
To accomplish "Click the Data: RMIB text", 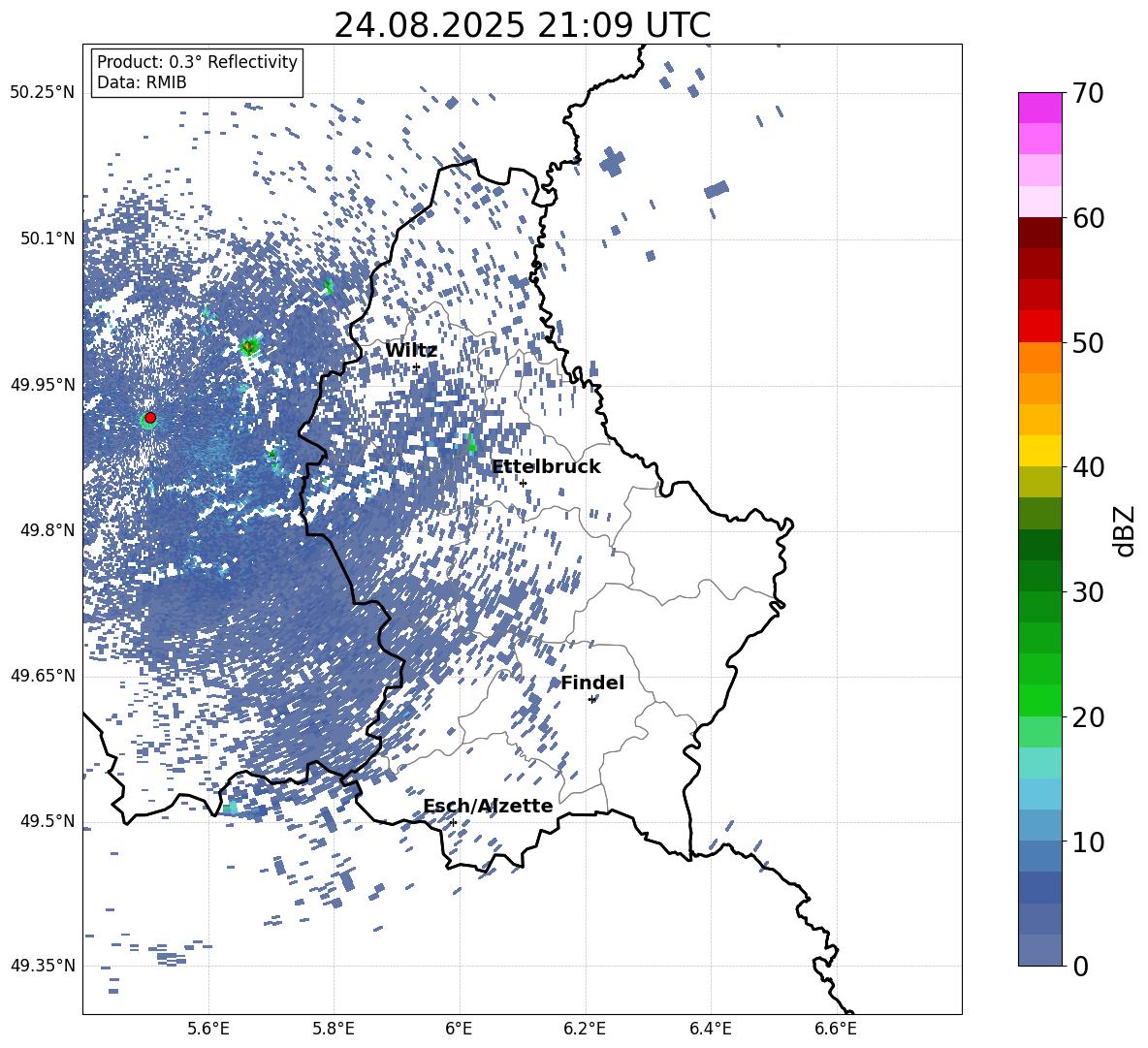I will pyautogui.click(x=142, y=82).
